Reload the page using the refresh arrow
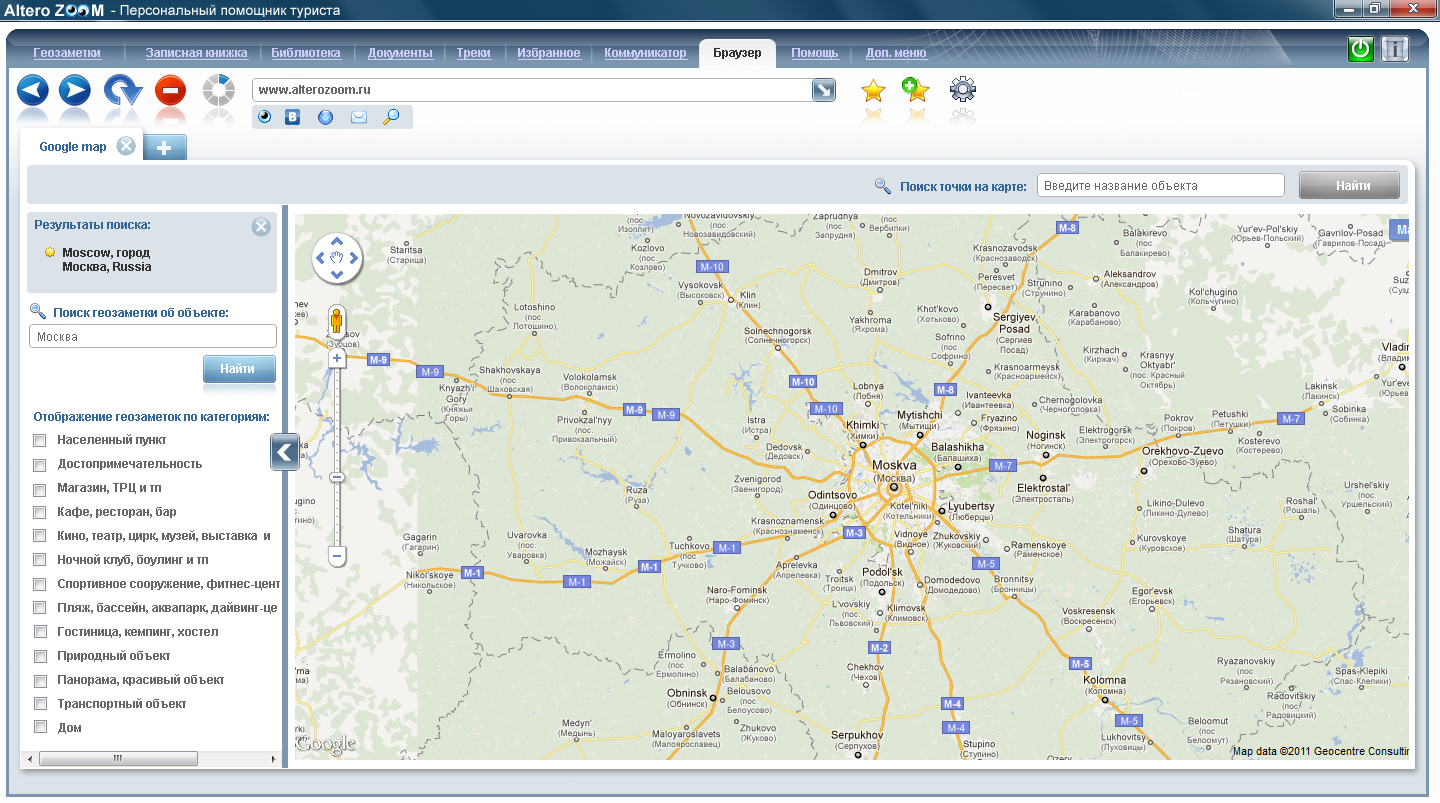The image size is (1440, 803). point(123,91)
